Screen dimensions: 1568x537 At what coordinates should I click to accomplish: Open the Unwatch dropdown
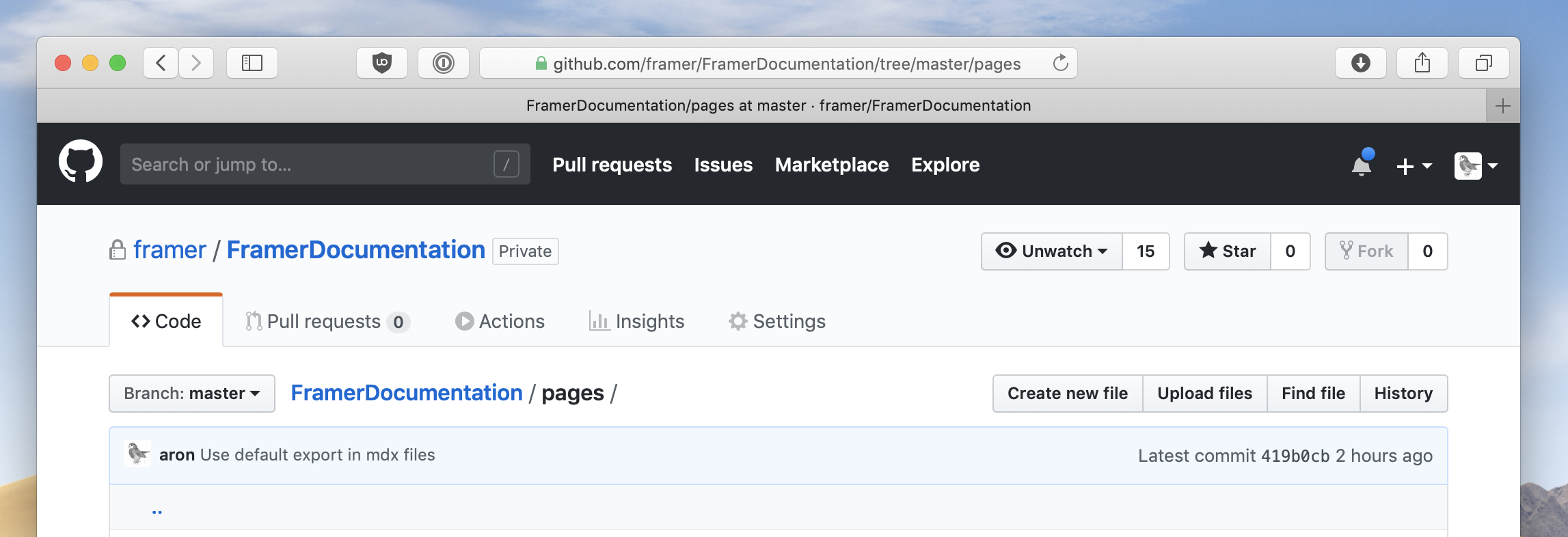[x=1052, y=251]
